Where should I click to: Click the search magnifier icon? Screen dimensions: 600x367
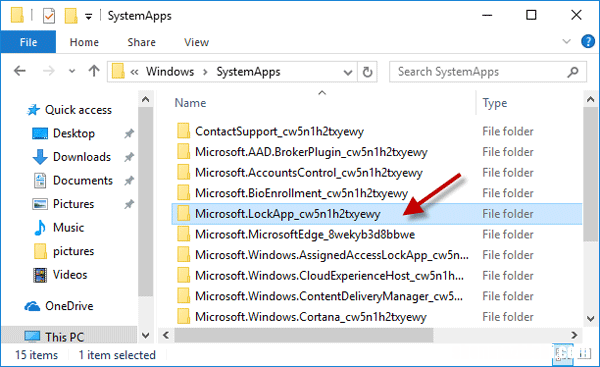[573, 72]
